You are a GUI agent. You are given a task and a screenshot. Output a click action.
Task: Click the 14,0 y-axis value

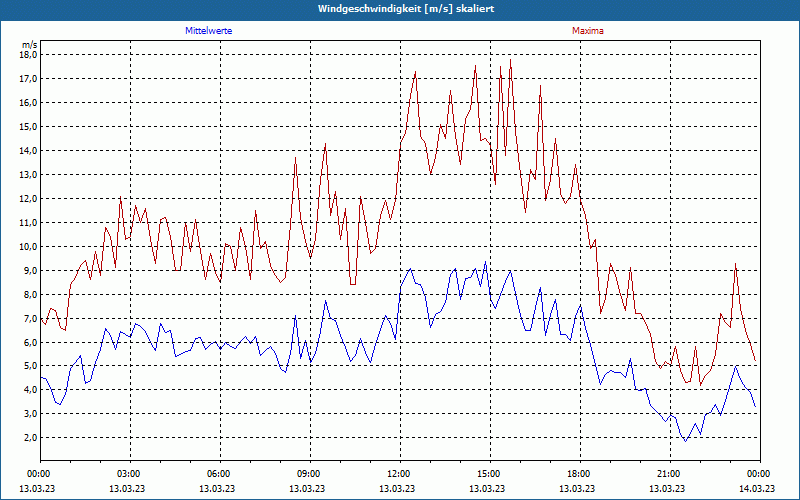click(x=29, y=151)
